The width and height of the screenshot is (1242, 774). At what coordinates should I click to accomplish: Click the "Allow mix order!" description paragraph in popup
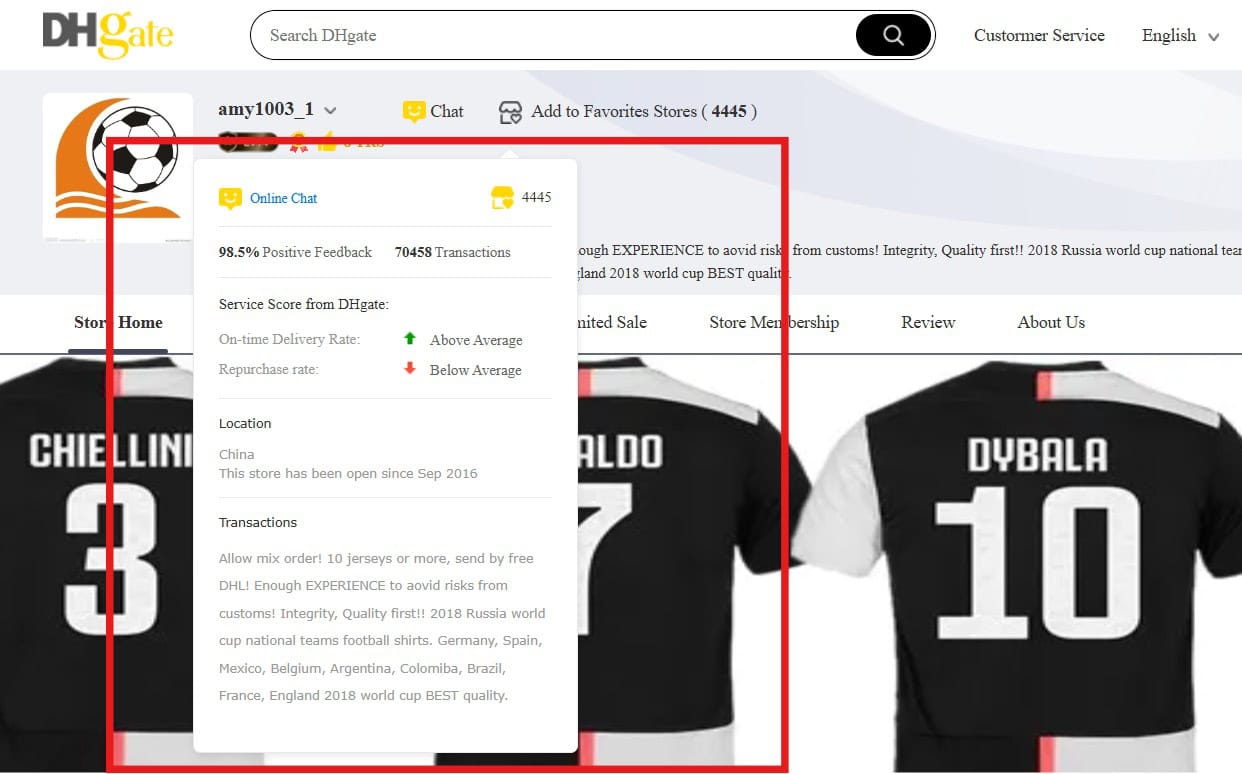coord(383,627)
